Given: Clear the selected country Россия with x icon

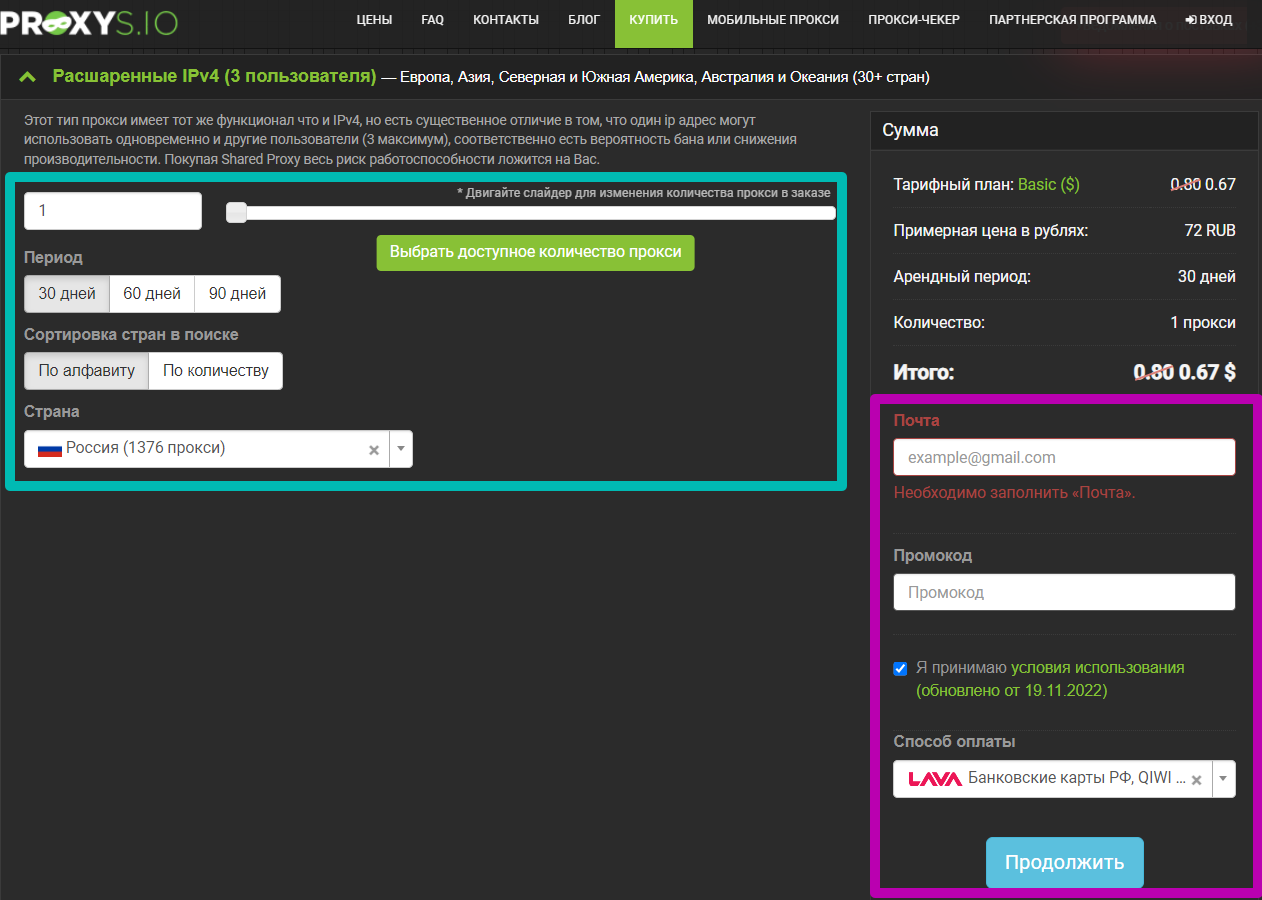Looking at the screenshot, I should [x=374, y=450].
